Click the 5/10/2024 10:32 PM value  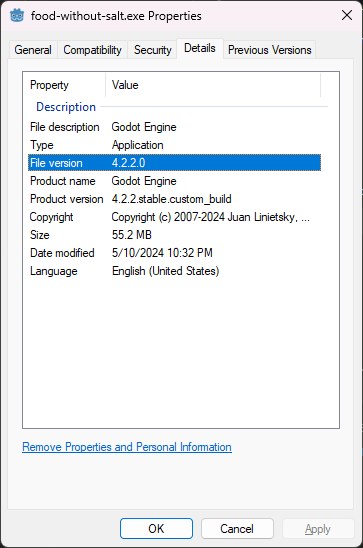coord(162,253)
